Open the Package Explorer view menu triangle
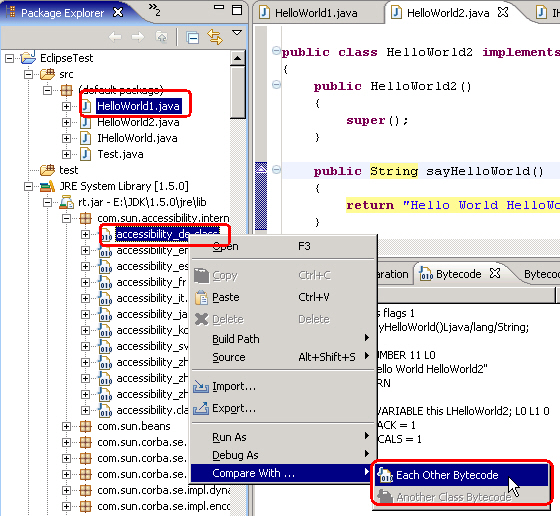The image size is (560, 516). coord(237,33)
